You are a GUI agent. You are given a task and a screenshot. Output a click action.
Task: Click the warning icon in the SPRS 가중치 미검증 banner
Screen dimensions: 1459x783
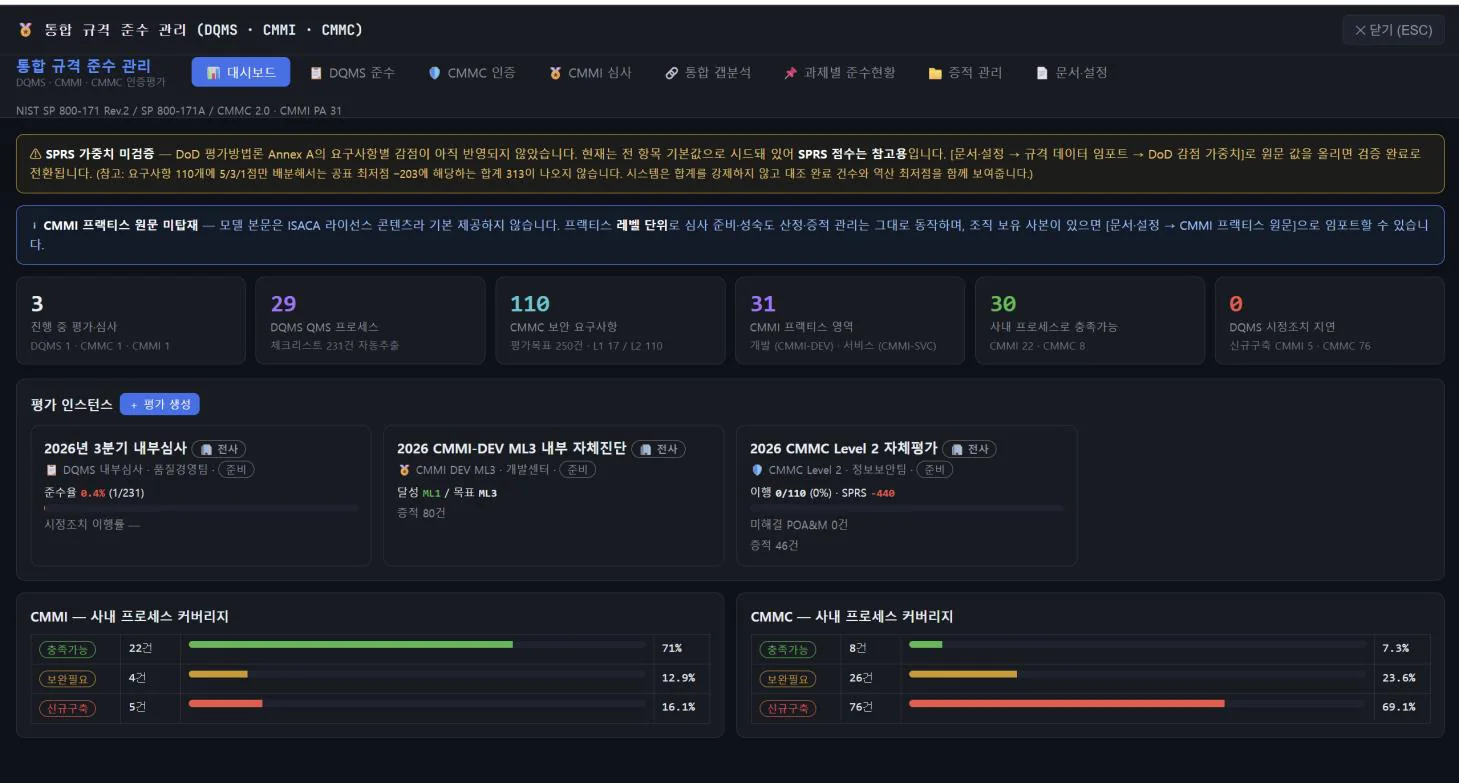click(35, 154)
